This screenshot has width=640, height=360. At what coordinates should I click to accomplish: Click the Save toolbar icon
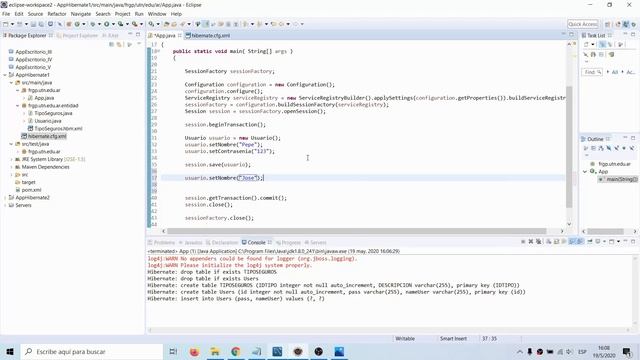click(x=33, y=24)
